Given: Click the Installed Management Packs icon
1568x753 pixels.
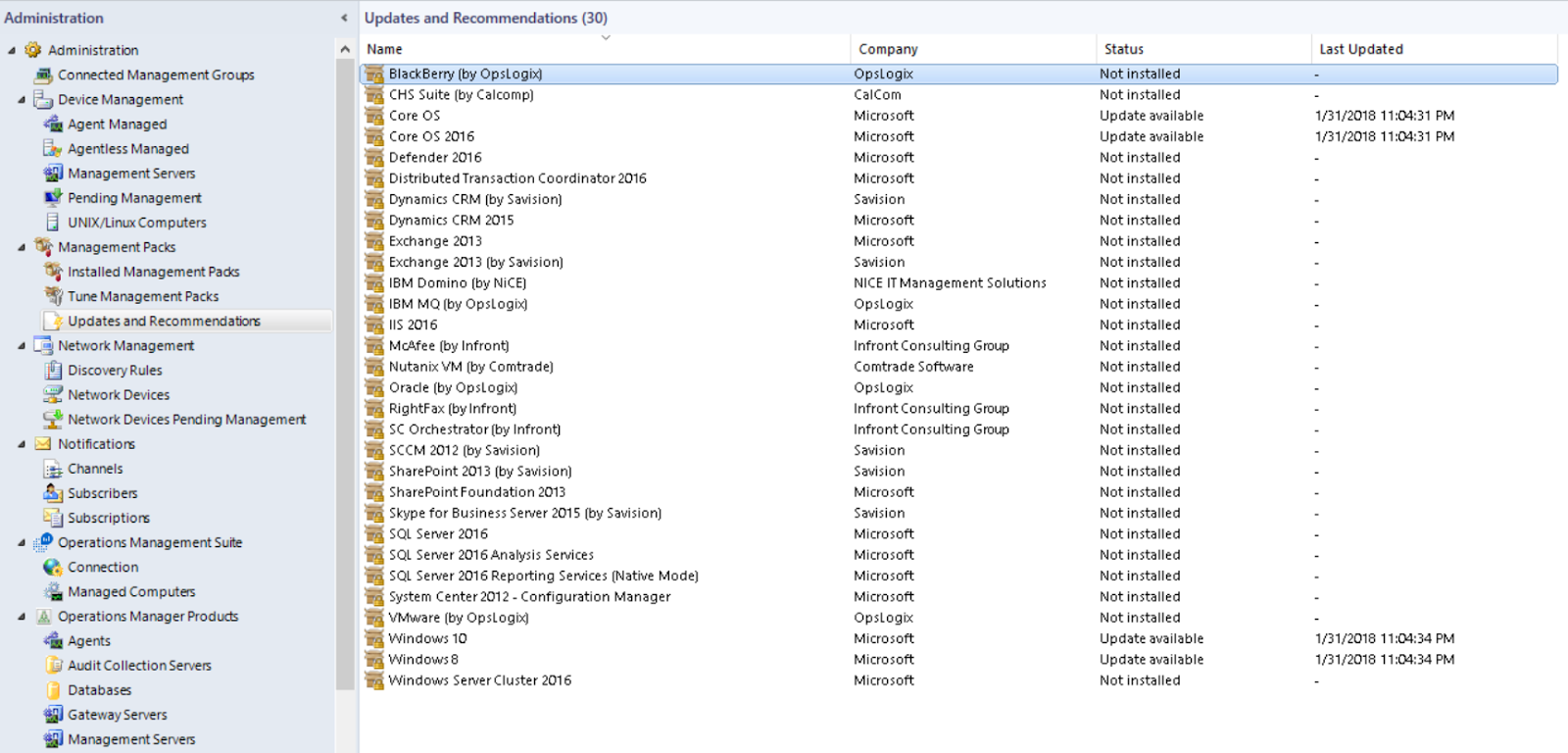Looking at the screenshot, I should coord(53,271).
